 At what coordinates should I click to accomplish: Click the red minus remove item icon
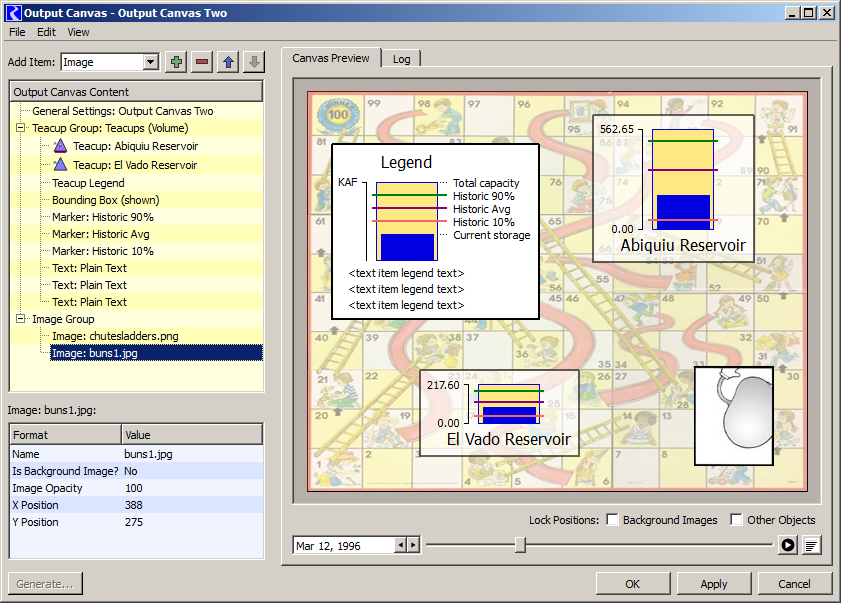click(202, 62)
